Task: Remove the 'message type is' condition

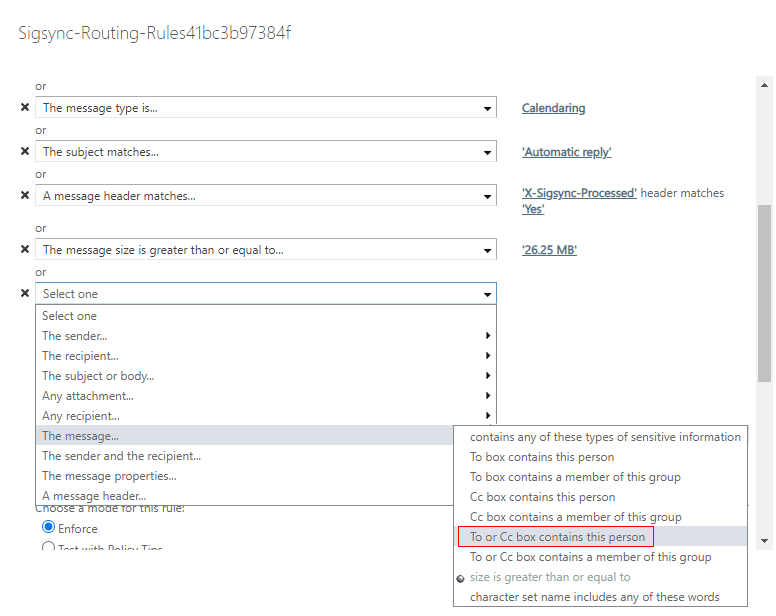Action: point(25,108)
